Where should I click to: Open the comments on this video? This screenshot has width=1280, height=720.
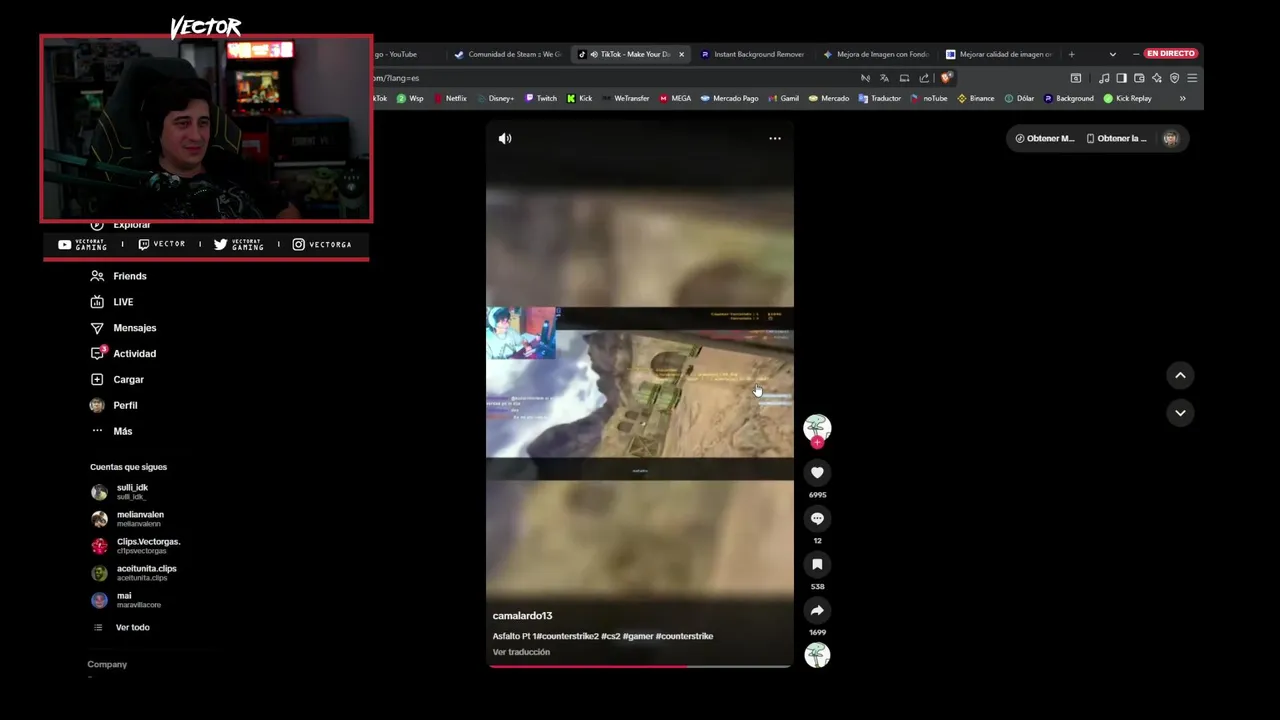click(x=817, y=518)
